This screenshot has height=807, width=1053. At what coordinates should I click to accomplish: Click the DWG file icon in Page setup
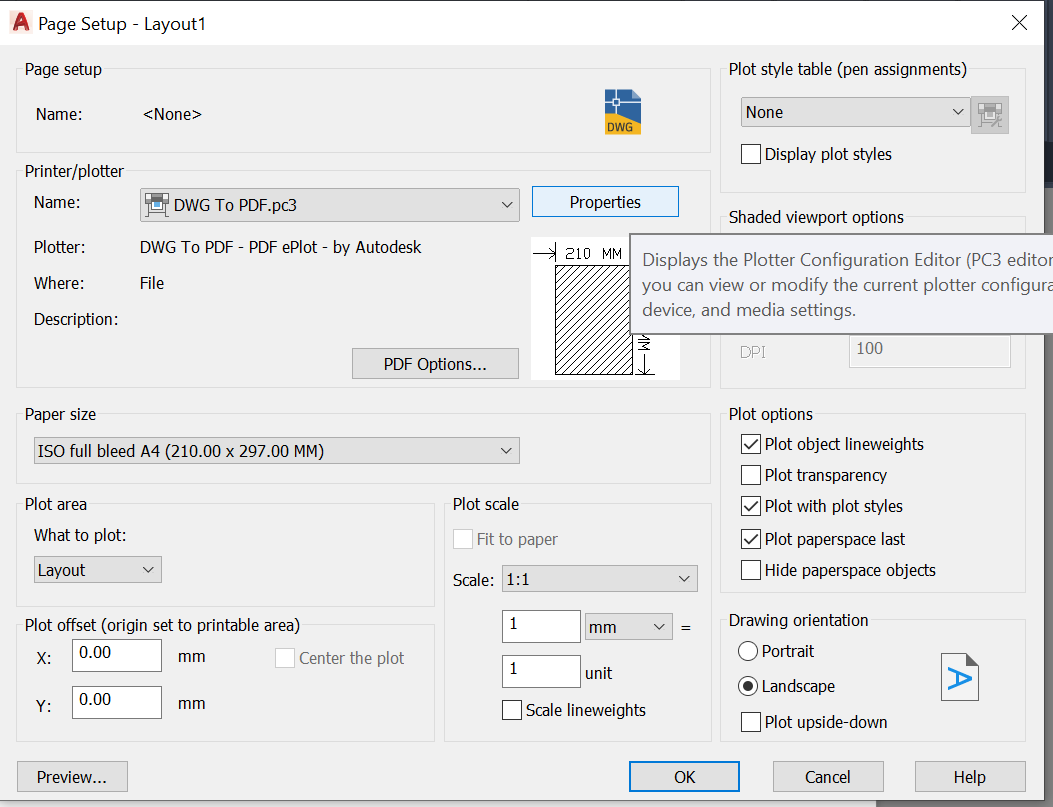coord(623,112)
